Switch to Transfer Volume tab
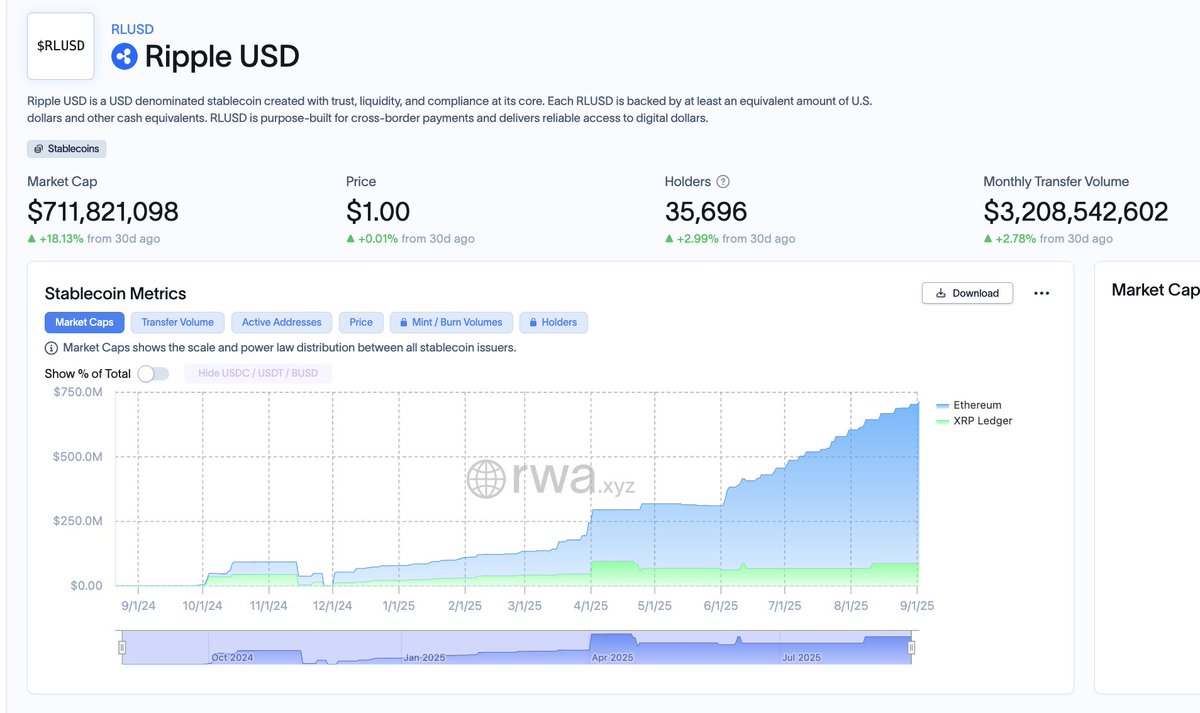Screen dimensions: 1200x713 (178, 322)
